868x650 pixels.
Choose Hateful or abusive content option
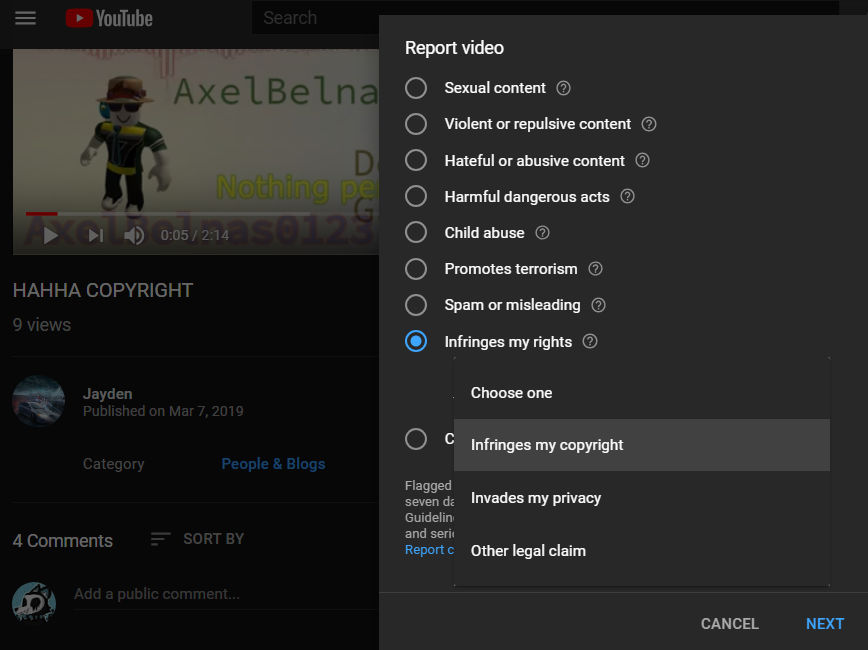416,160
